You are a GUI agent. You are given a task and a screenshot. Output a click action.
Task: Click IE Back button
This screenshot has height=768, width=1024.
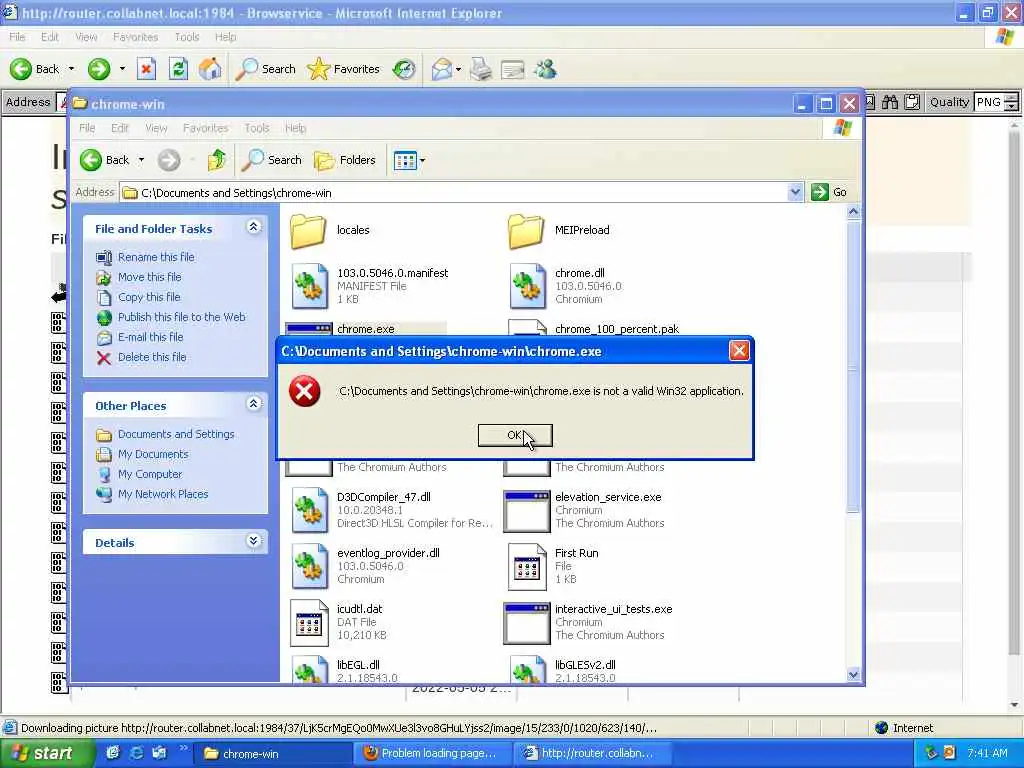35,69
